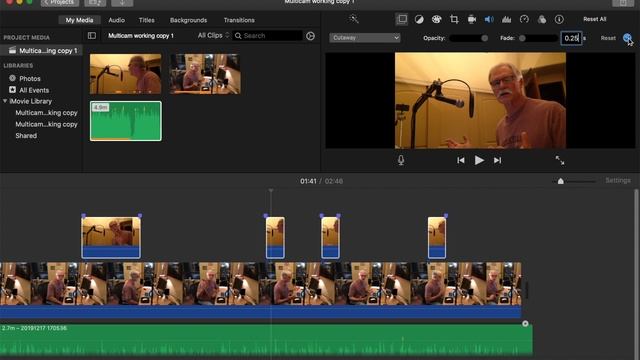Click the timeline vertical scrollbar
640x360 pixels.
click(x=636, y=273)
